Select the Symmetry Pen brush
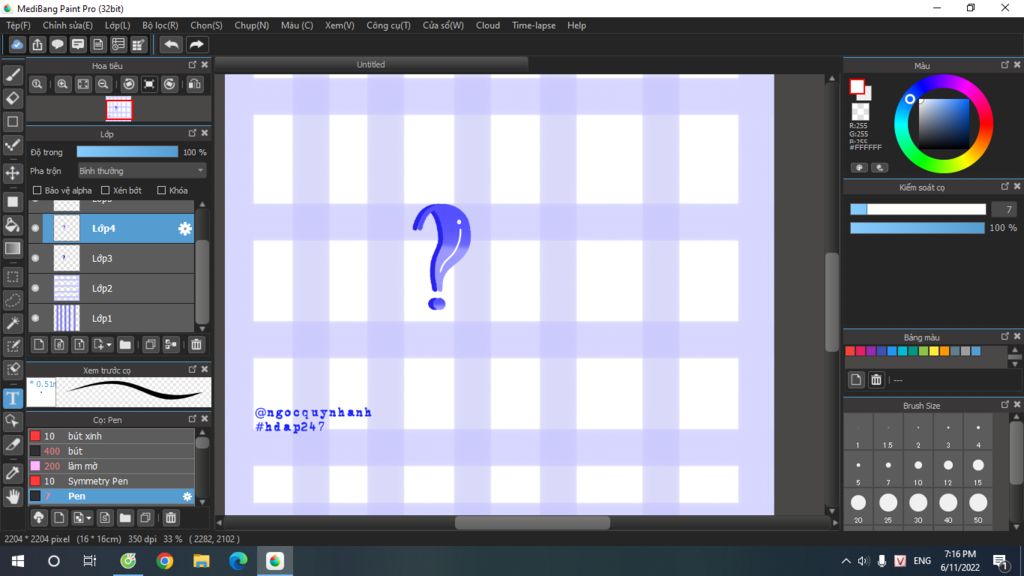This screenshot has height=576, width=1024. (x=111, y=481)
